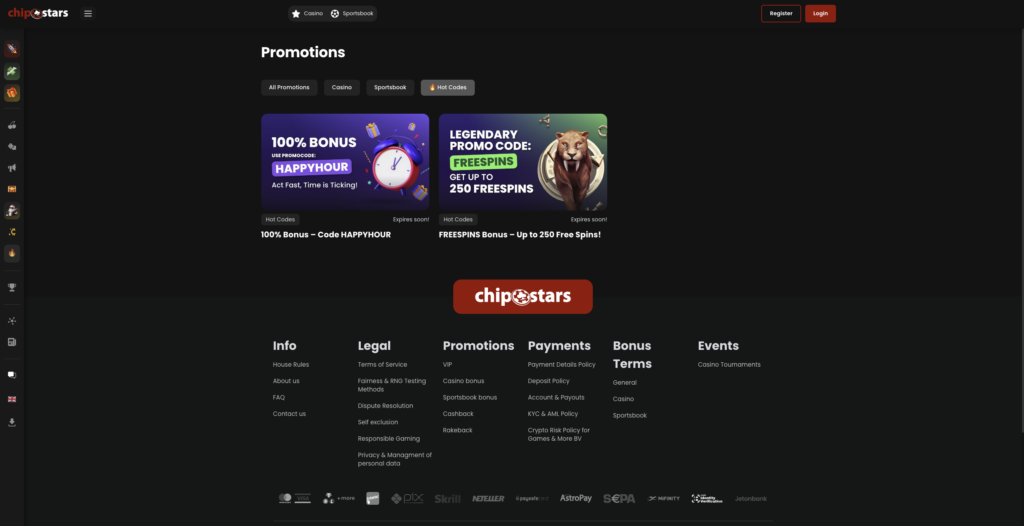This screenshot has height=526, width=1024.
Task: Select the All Promotions filter
Action: (289, 88)
